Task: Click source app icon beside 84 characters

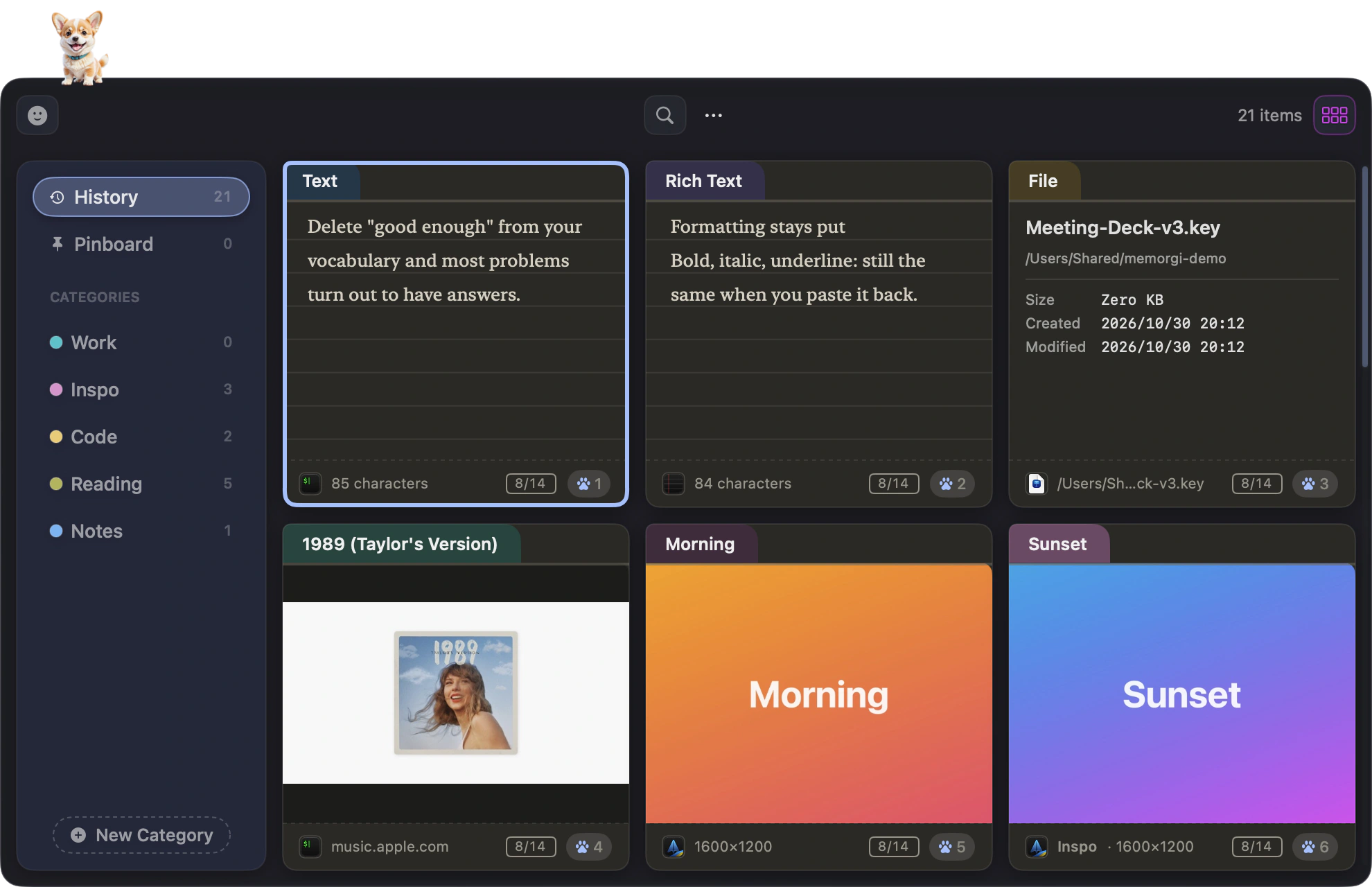Action: (674, 484)
